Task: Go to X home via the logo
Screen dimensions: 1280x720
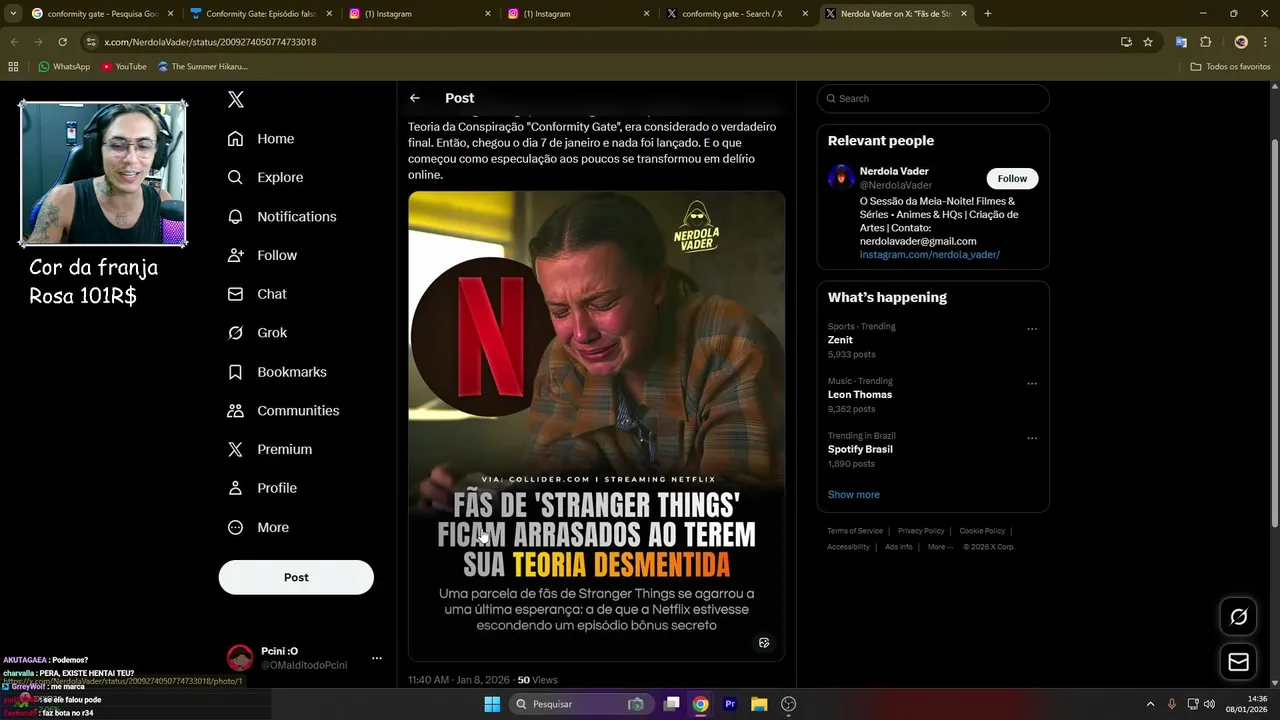Action: tap(236, 99)
